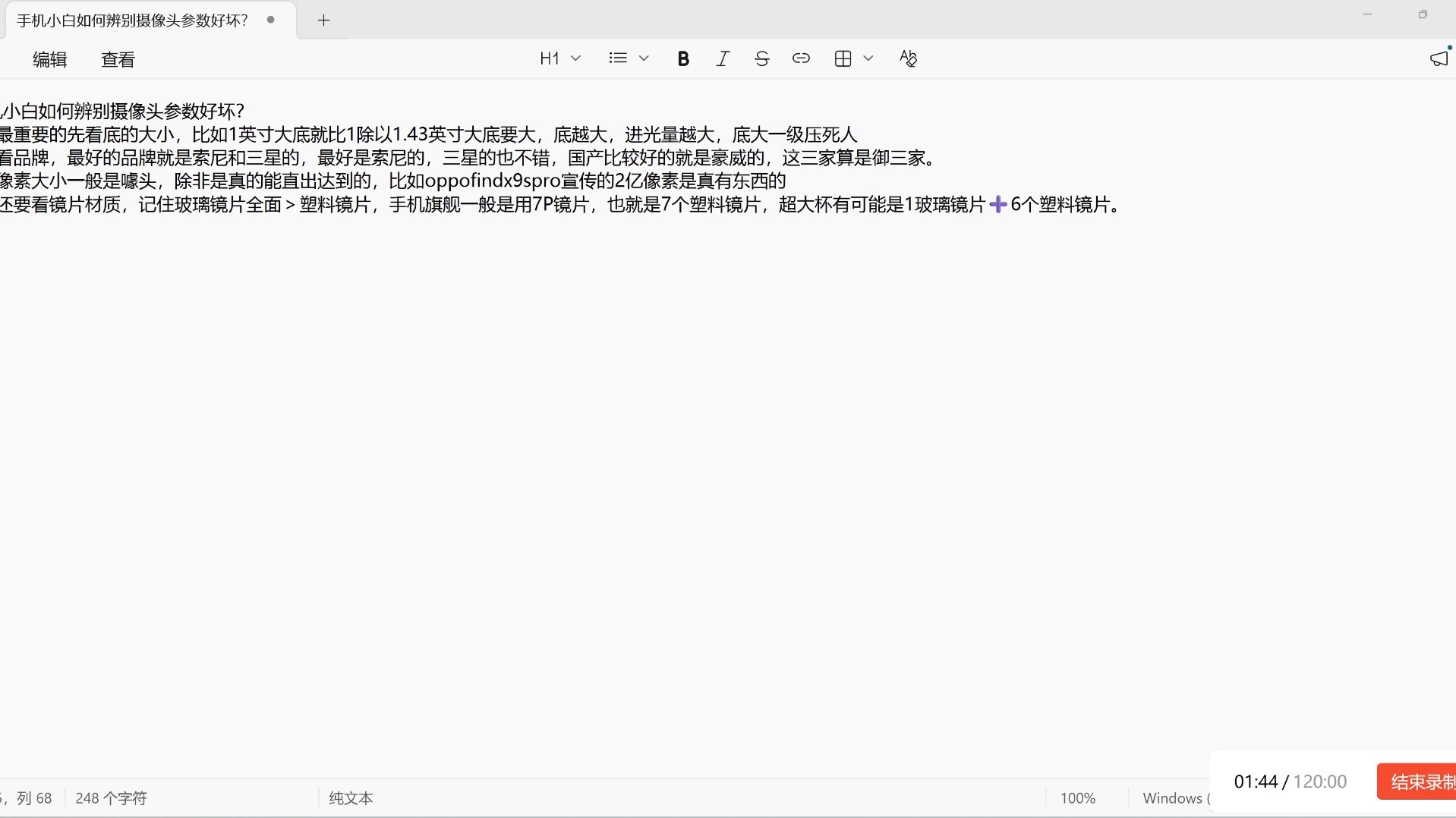Click the 列 68 cursor position indicator
Image resolution: width=1456 pixels, height=818 pixels.
[34, 798]
